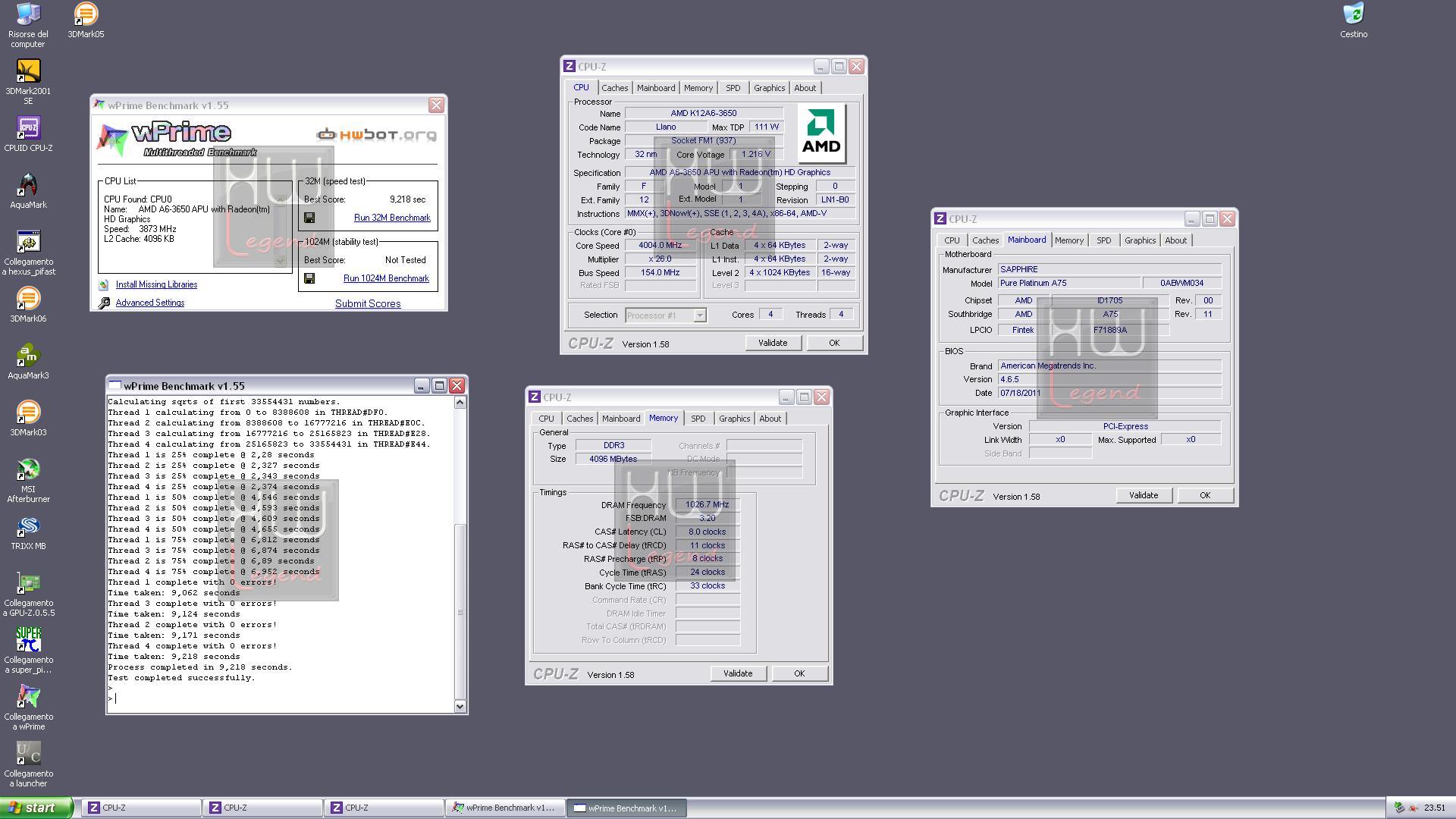
Task: Click the Advanced Settings key icon
Action: [x=104, y=303]
